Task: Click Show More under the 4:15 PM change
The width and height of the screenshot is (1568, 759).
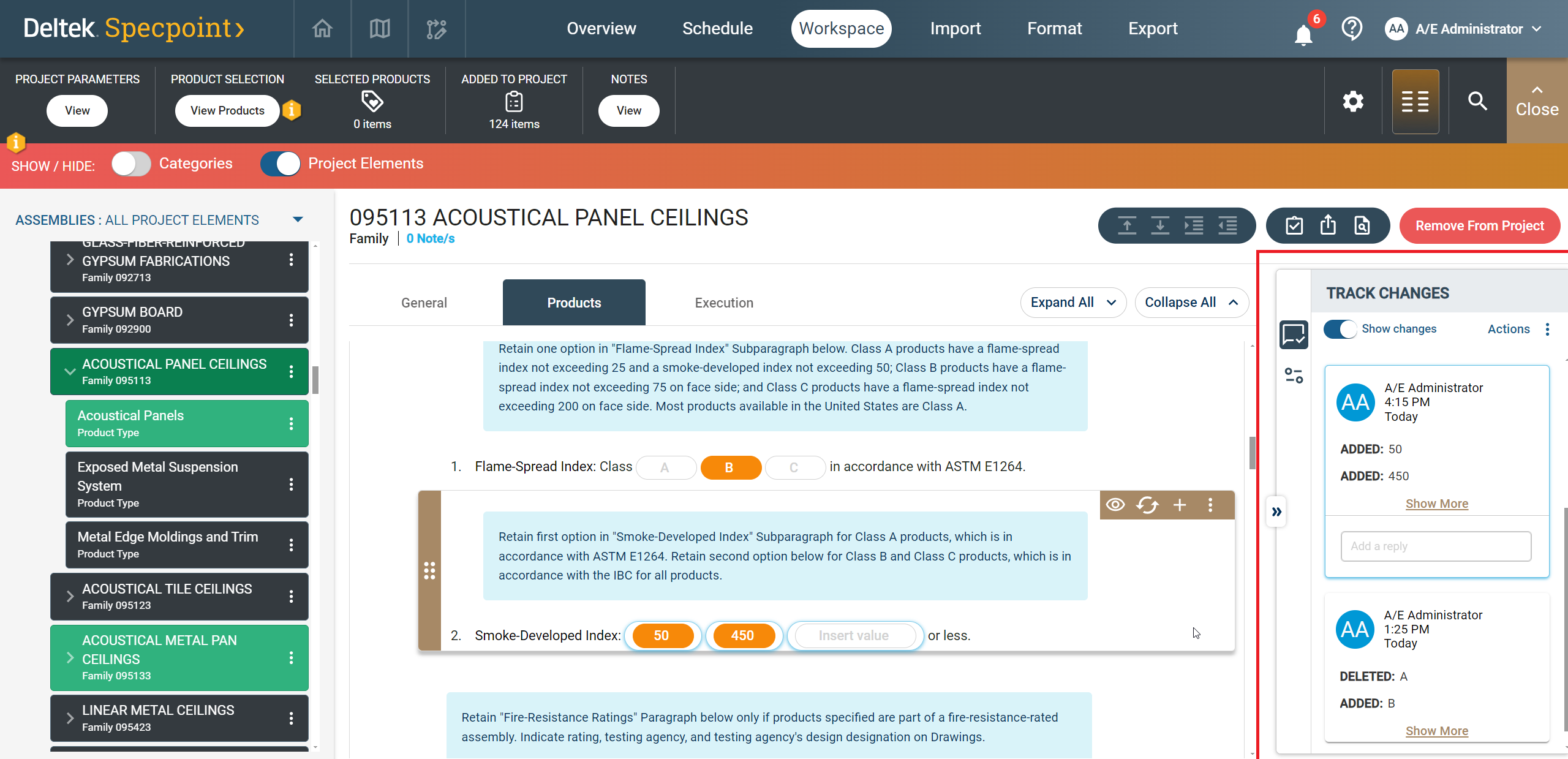Action: pos(1436,504)
